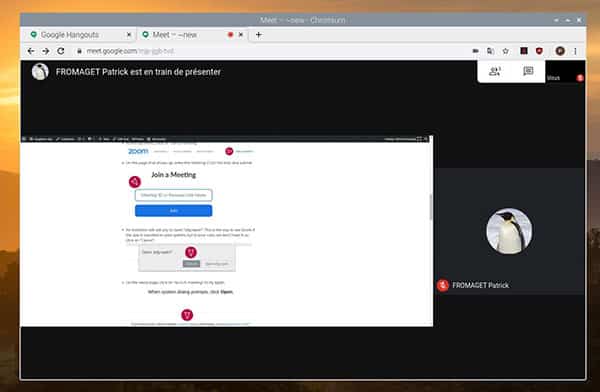Click the blue Join button

tap(173, 211)
